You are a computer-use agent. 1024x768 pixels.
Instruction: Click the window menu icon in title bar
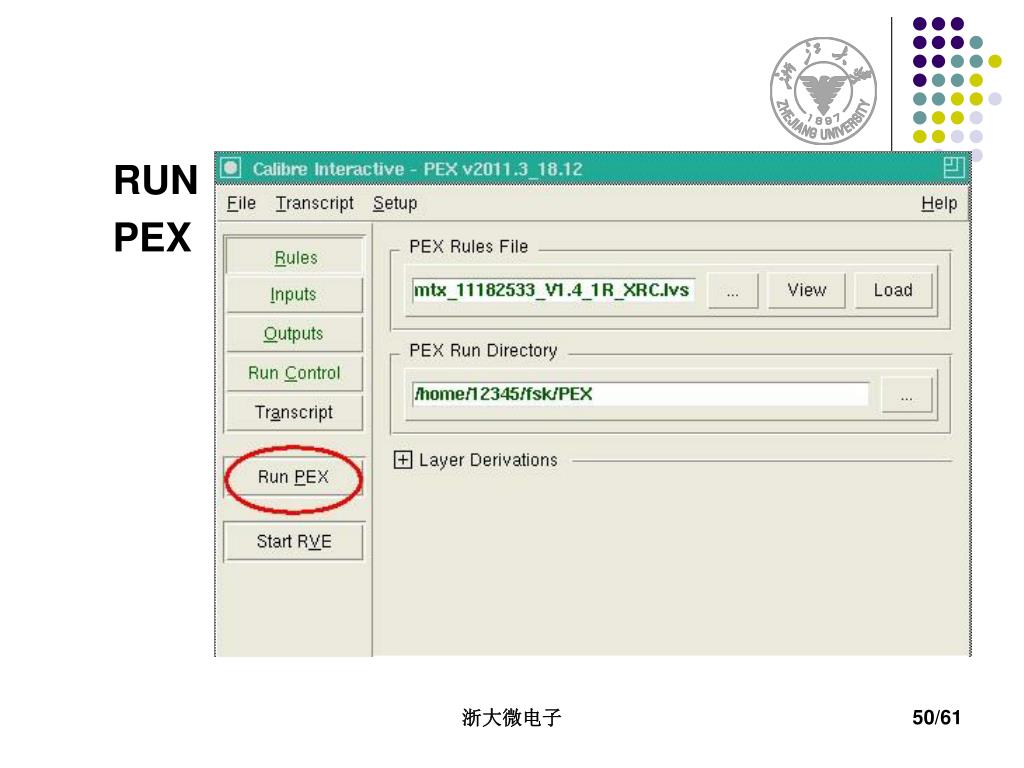tap(231, 168)
